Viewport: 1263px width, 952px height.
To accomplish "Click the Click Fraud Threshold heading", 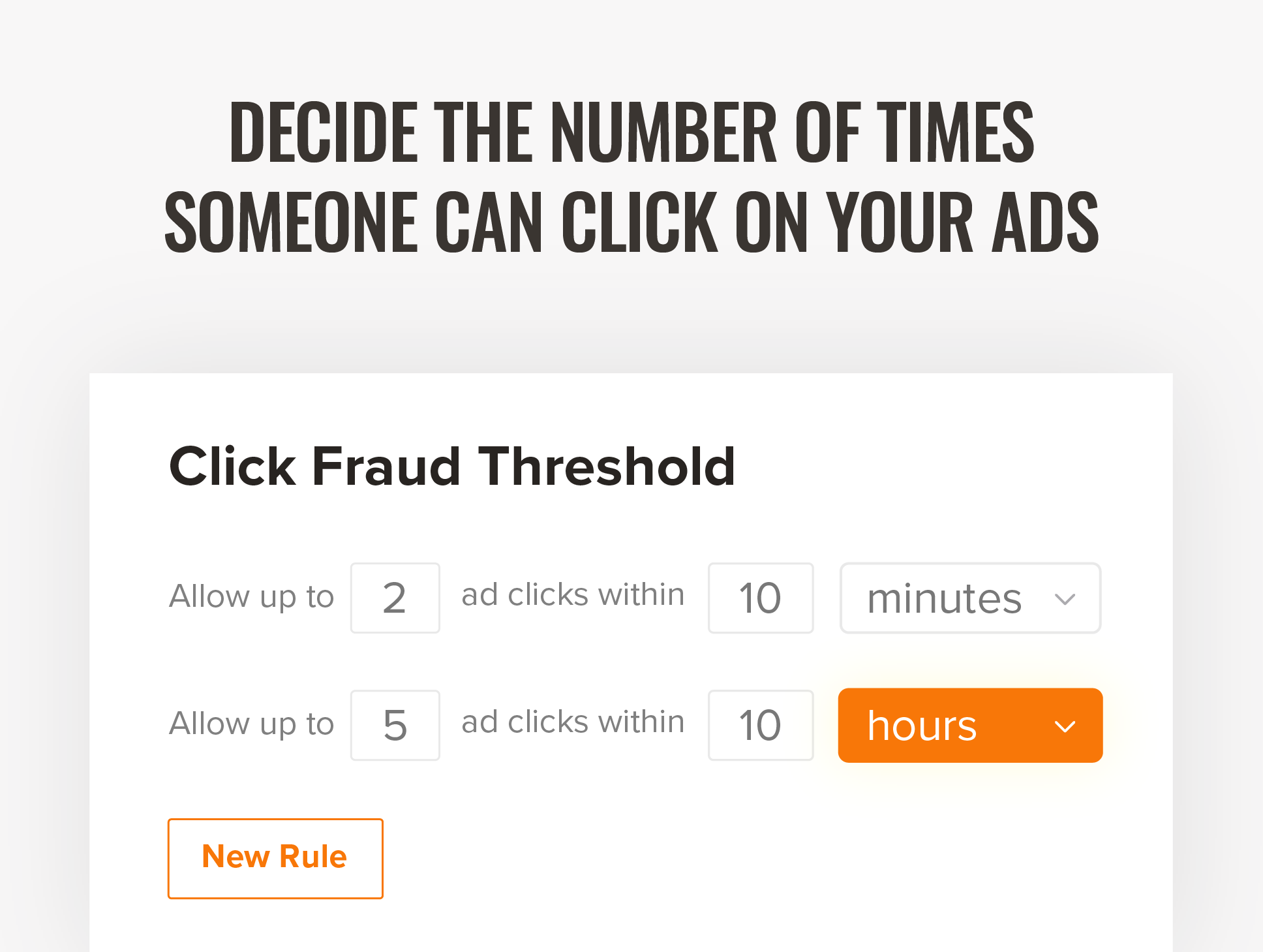I will click(451, 467).
